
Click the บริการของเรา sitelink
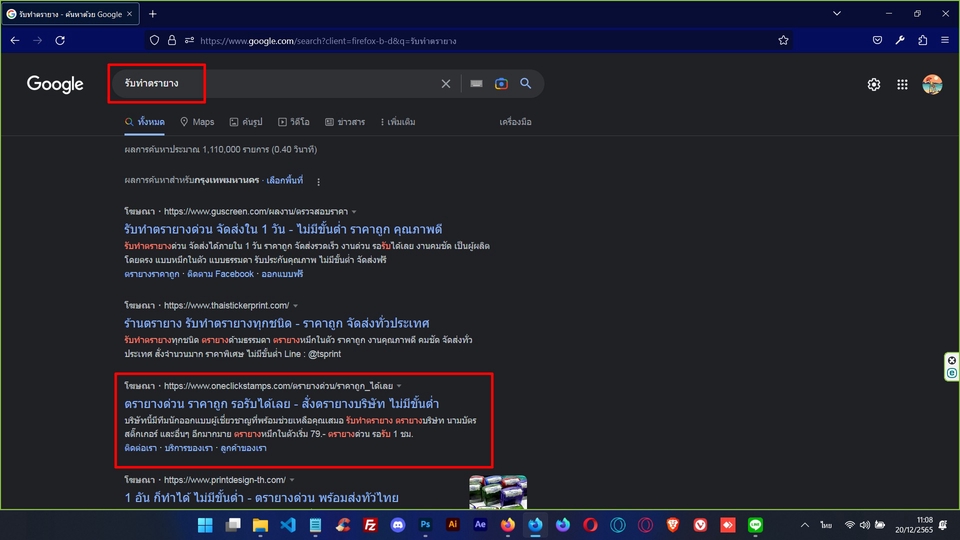189,448
